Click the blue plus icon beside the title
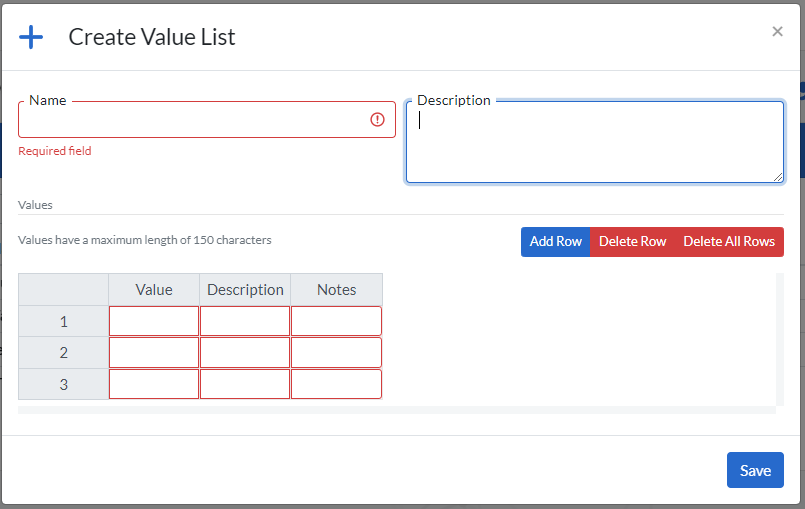 [x=32, y=38]
